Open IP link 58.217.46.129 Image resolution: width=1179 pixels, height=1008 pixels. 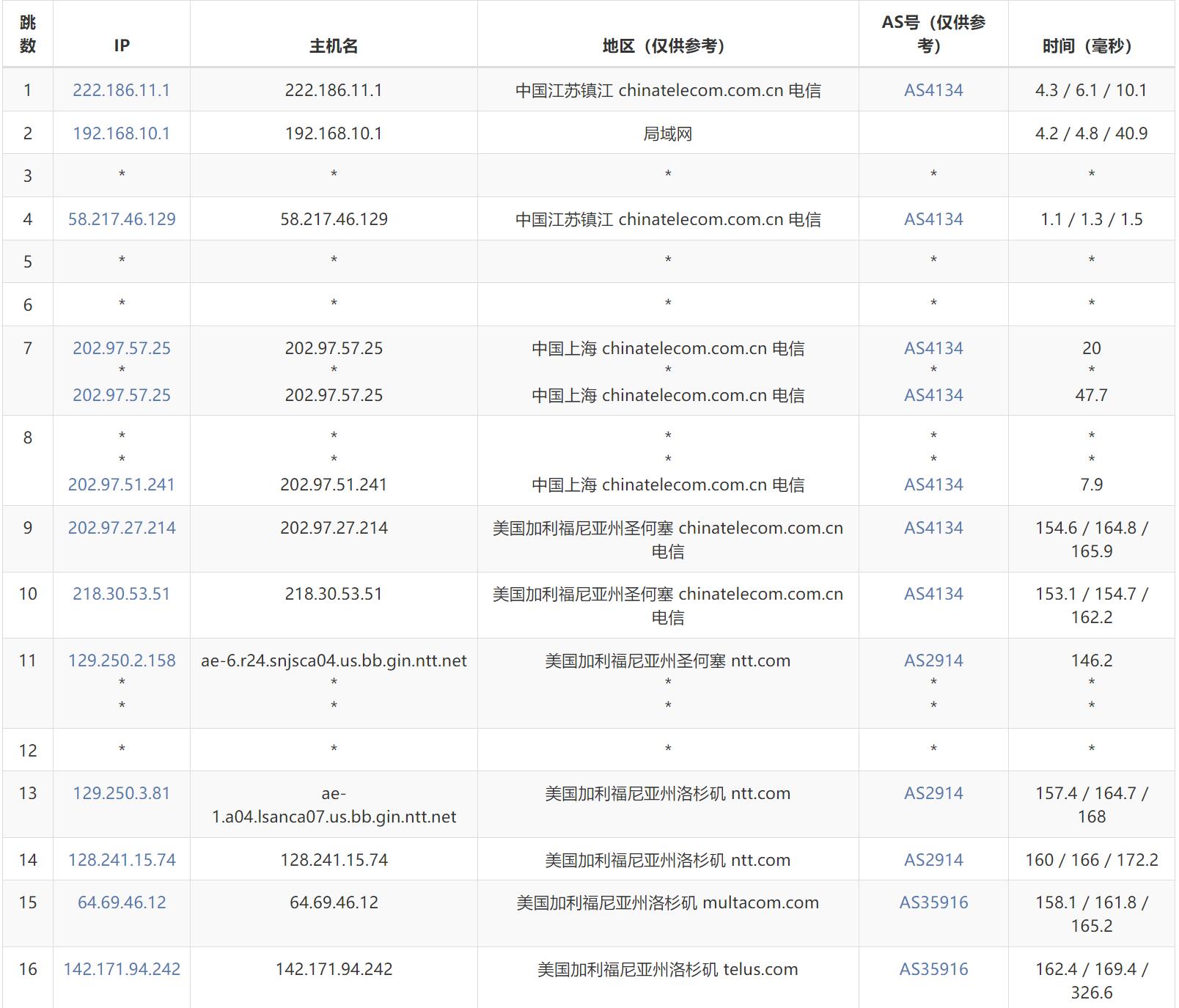[x=122, y=219]
